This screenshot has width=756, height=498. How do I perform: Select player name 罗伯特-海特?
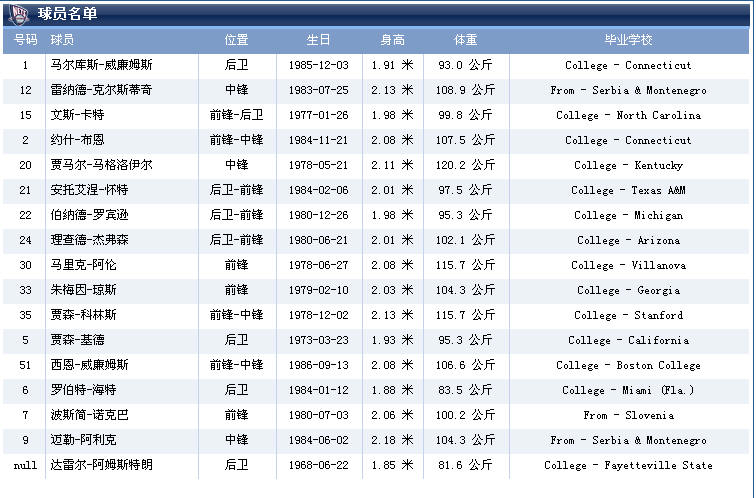[x=83, y=390]
